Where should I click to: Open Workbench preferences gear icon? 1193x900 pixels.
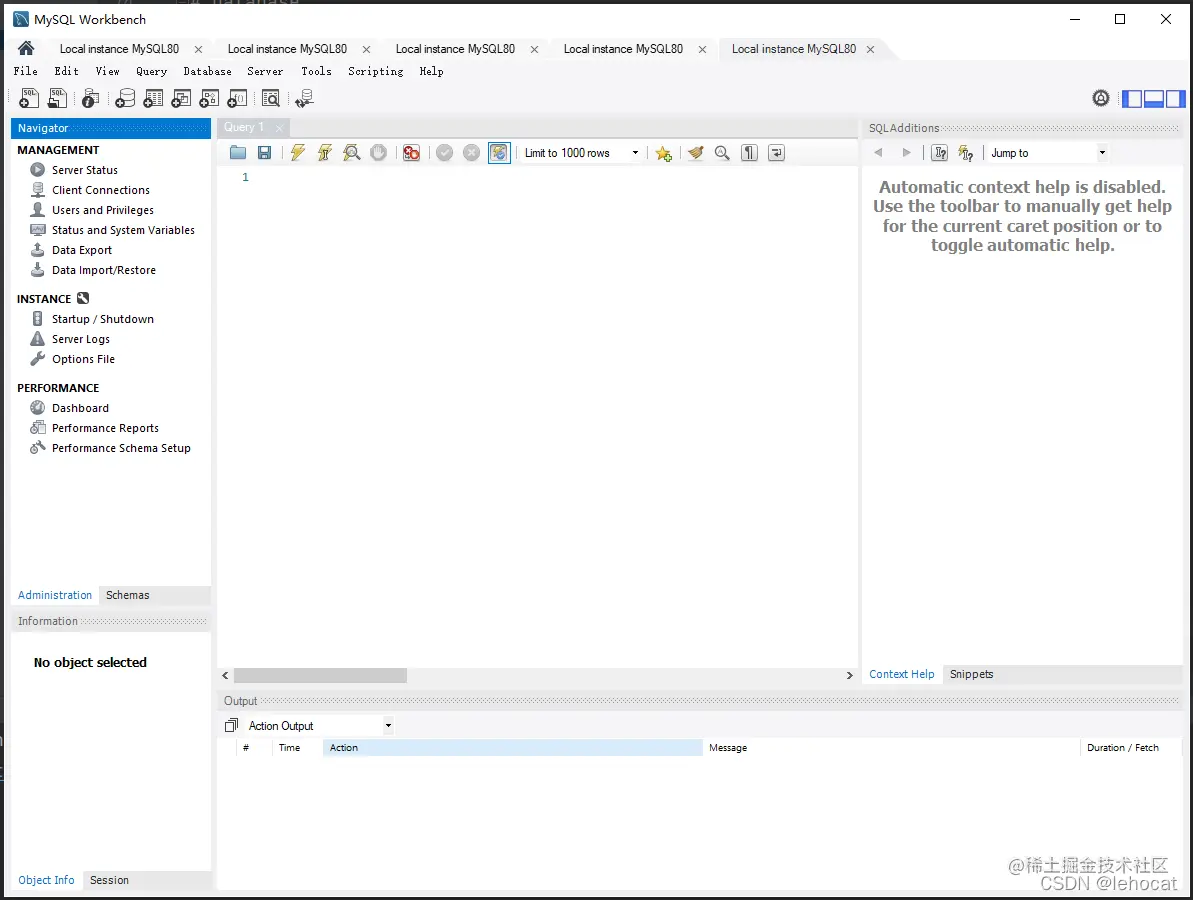1100,98
